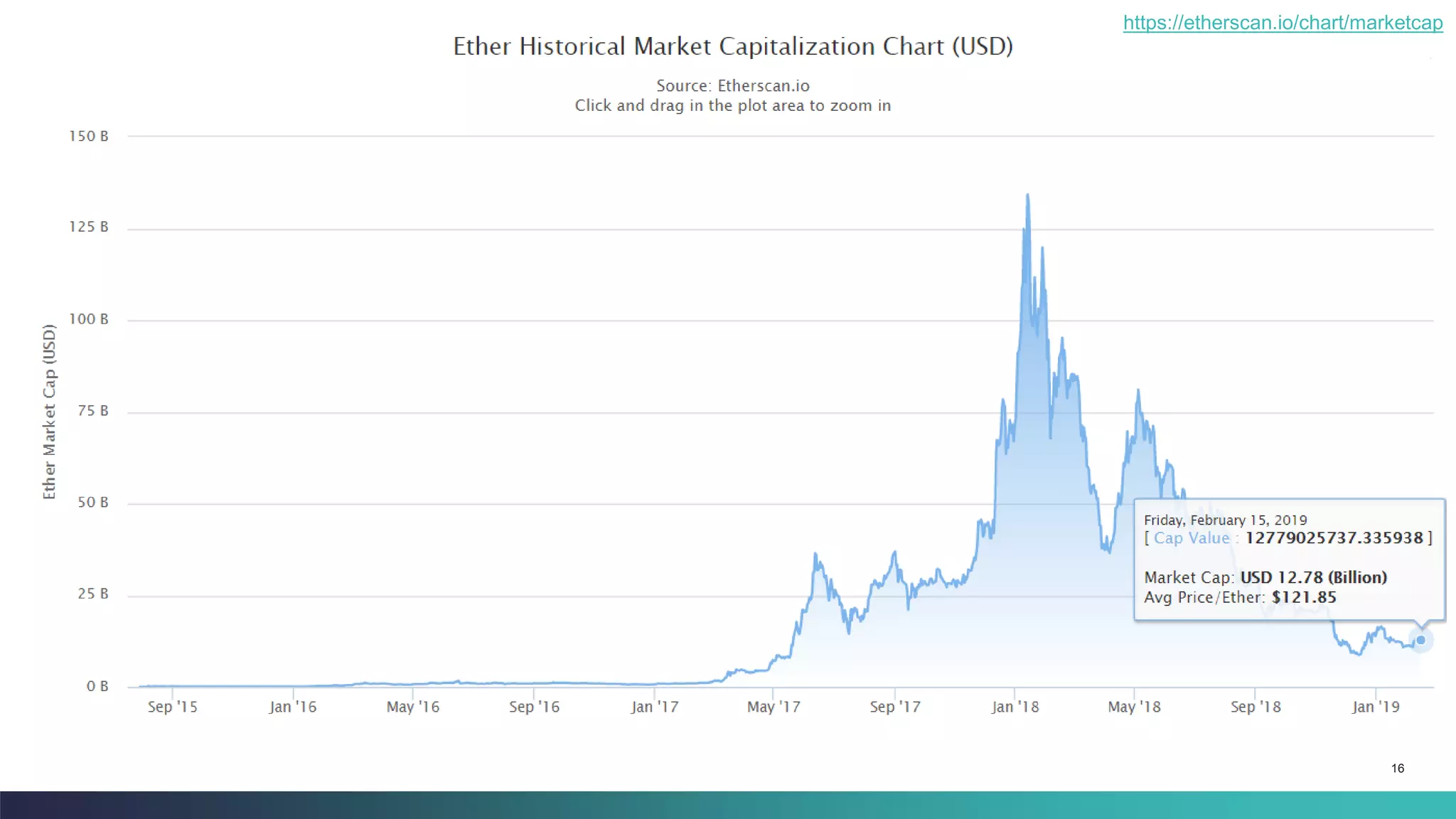Click the Jan '18 x-axis label
The image size is (1456, 819).
pyautogui.click(x=1015, y=707)
